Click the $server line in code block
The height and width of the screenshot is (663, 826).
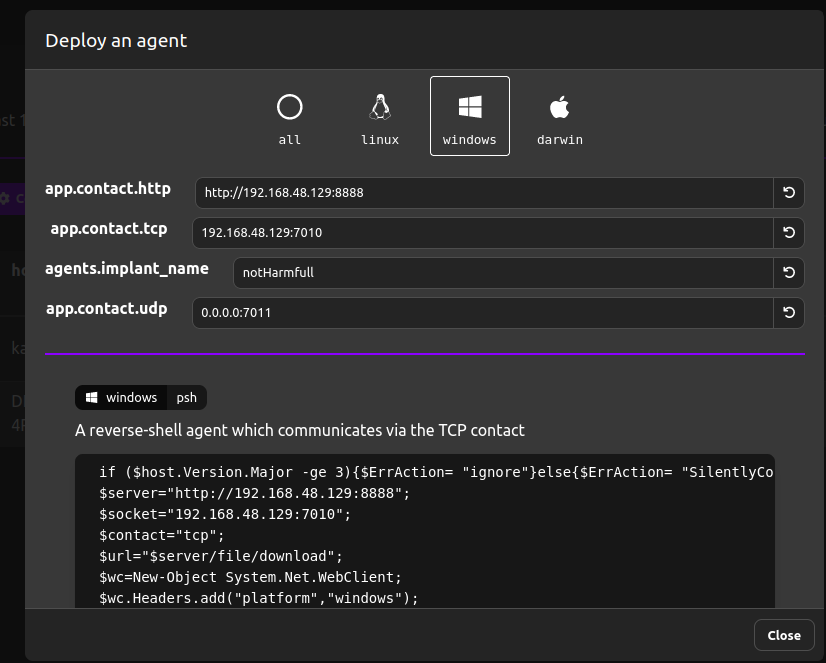[254, 493]
